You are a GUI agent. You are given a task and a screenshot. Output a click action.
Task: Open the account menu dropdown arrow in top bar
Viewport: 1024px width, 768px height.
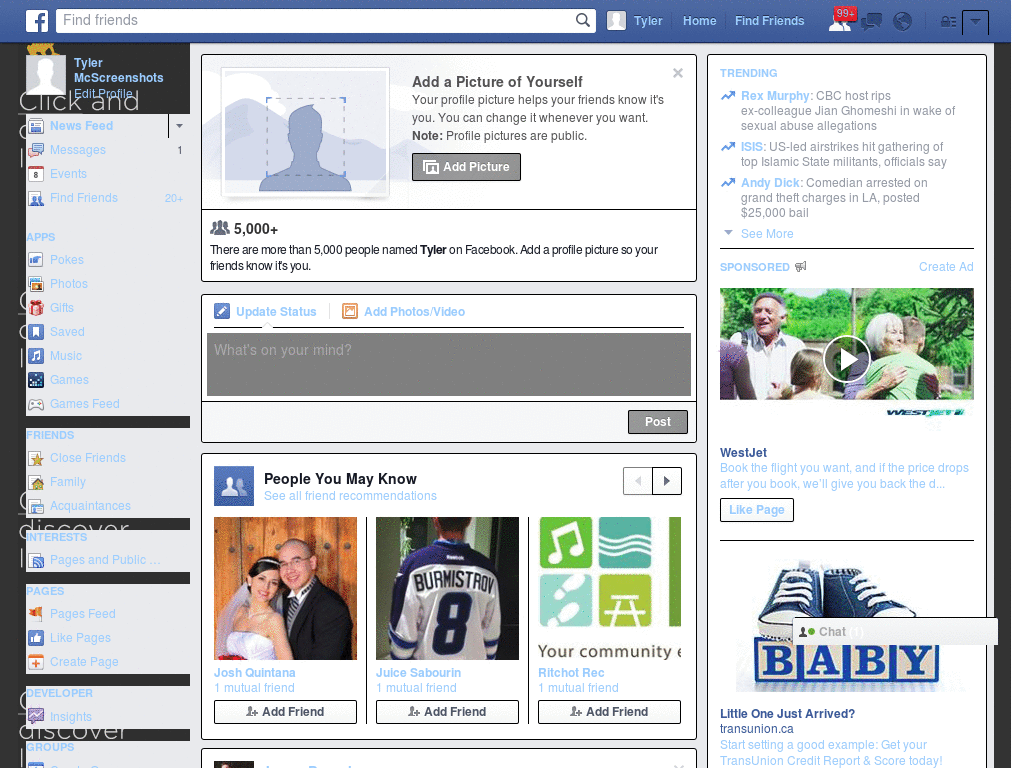975,22
